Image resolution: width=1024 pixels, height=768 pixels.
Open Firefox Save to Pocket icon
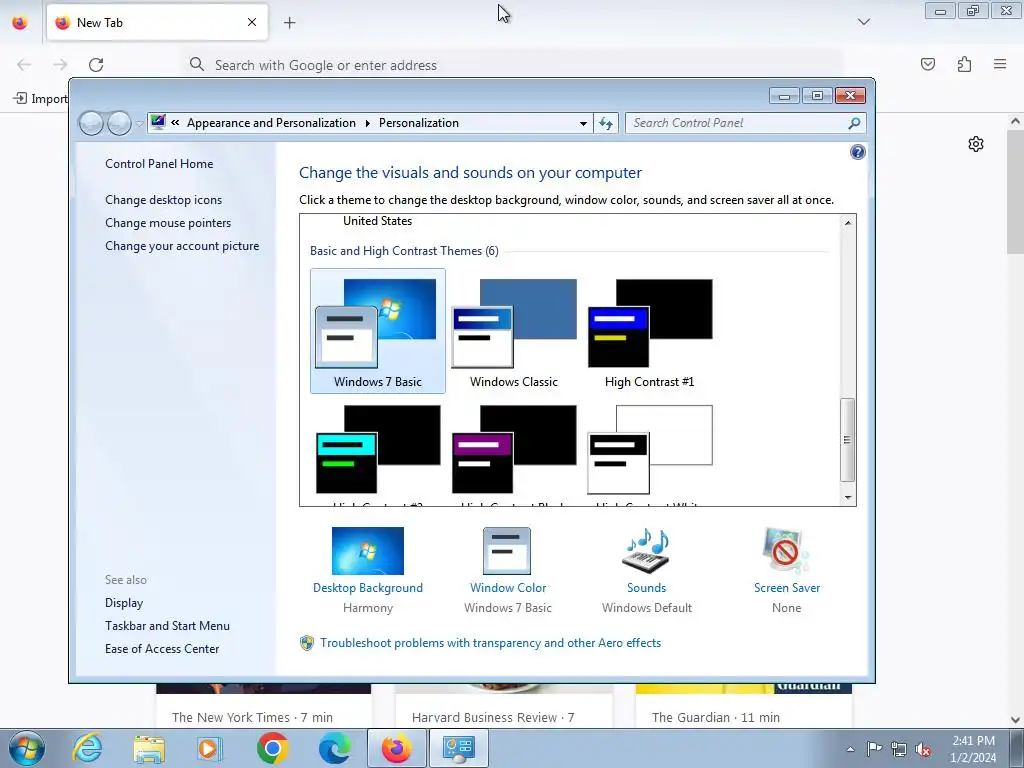click(928, 64)
